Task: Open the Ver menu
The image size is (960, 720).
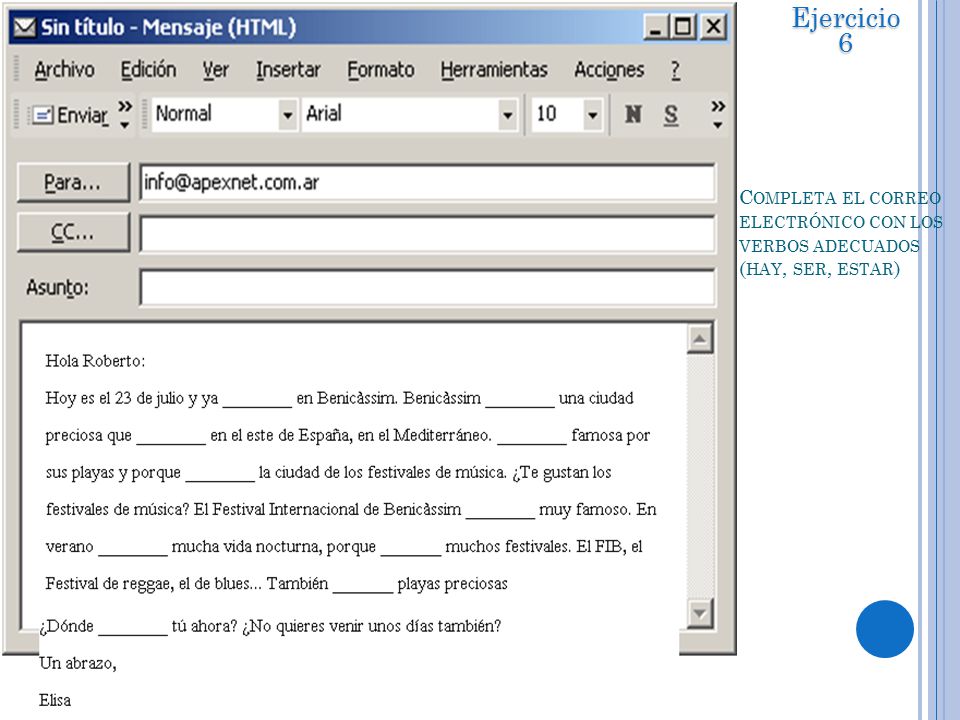Action: [x=216, y=70]
